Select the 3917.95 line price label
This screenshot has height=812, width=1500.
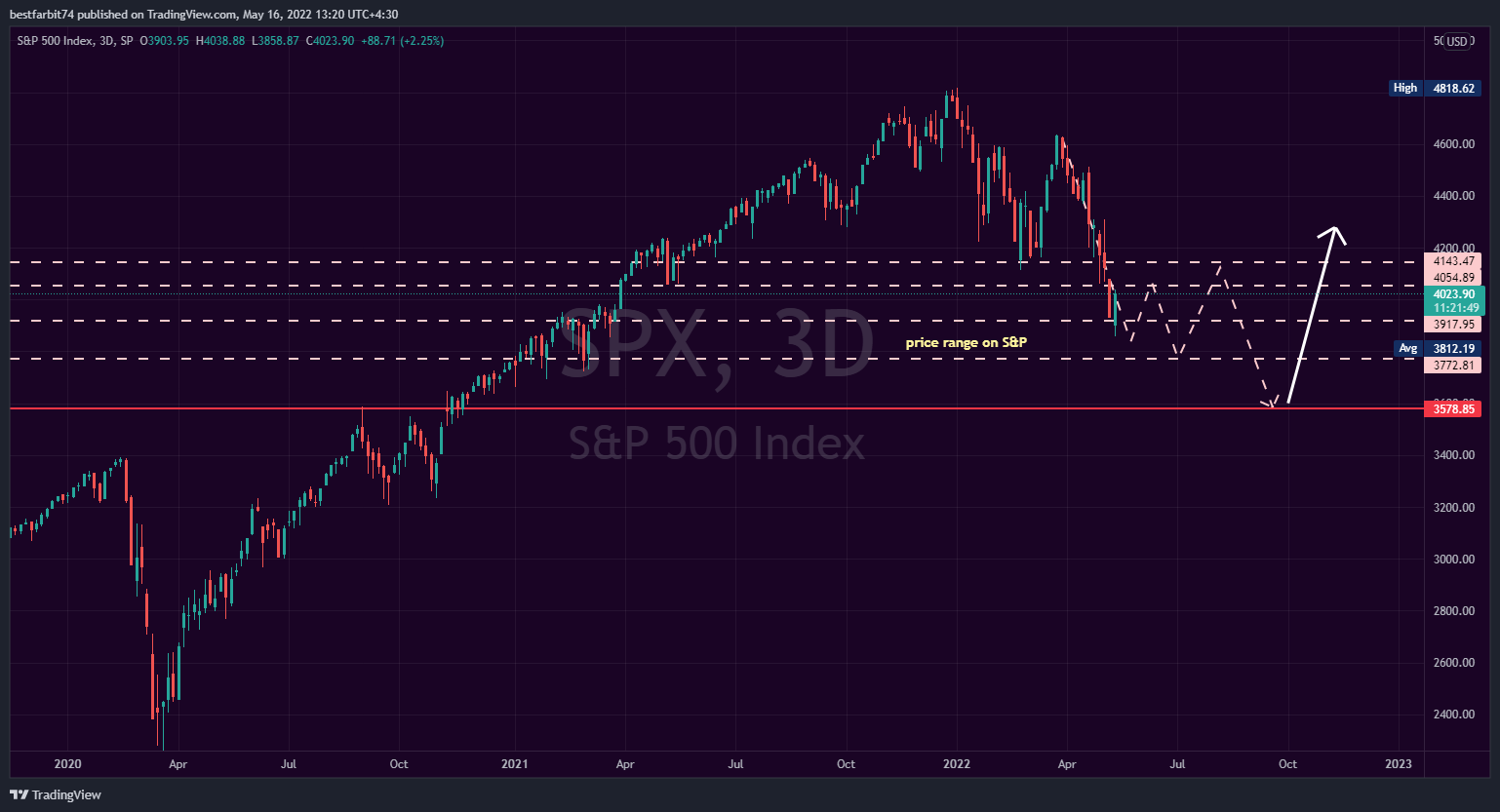[1453, 325]
